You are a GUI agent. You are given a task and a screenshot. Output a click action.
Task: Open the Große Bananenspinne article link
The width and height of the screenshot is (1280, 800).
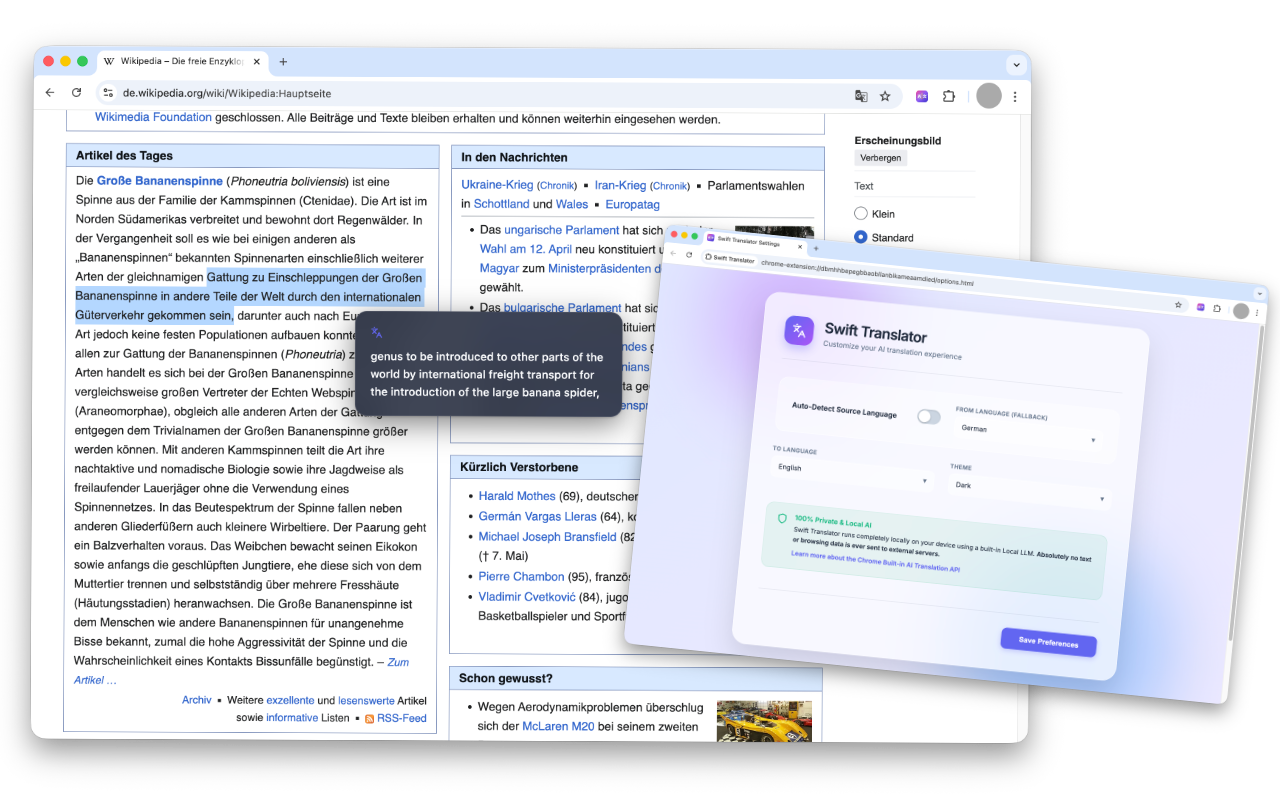pos(159,181)
